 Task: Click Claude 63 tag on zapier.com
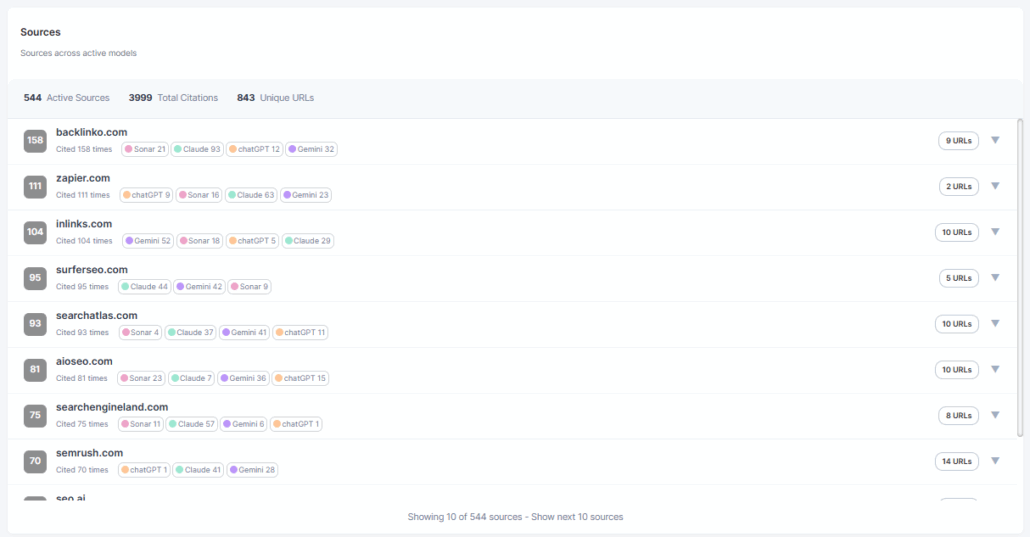pos(250,195)
